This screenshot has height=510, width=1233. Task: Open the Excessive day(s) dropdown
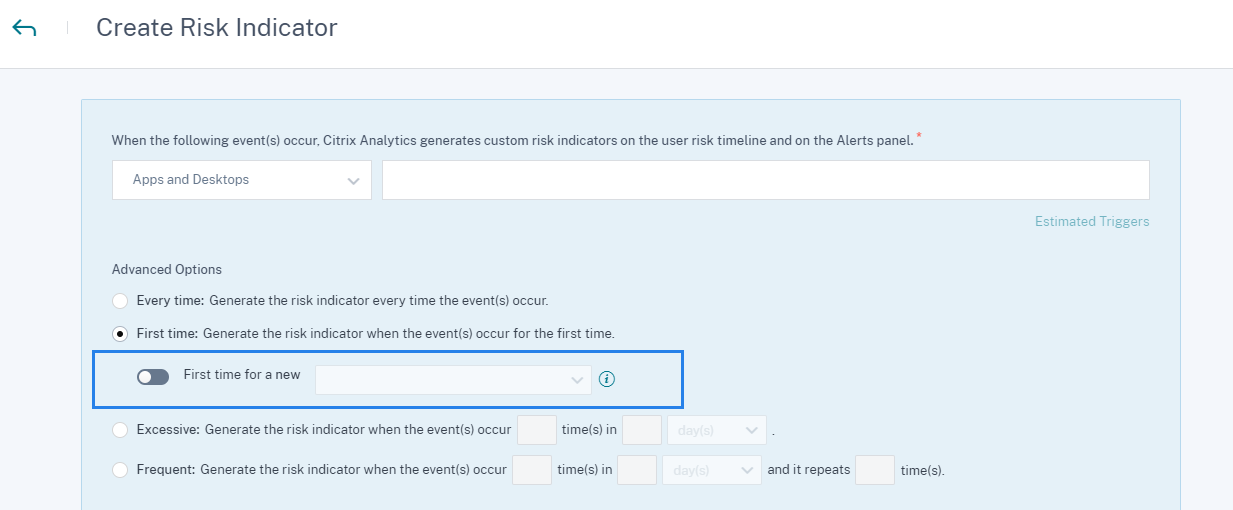716,430
